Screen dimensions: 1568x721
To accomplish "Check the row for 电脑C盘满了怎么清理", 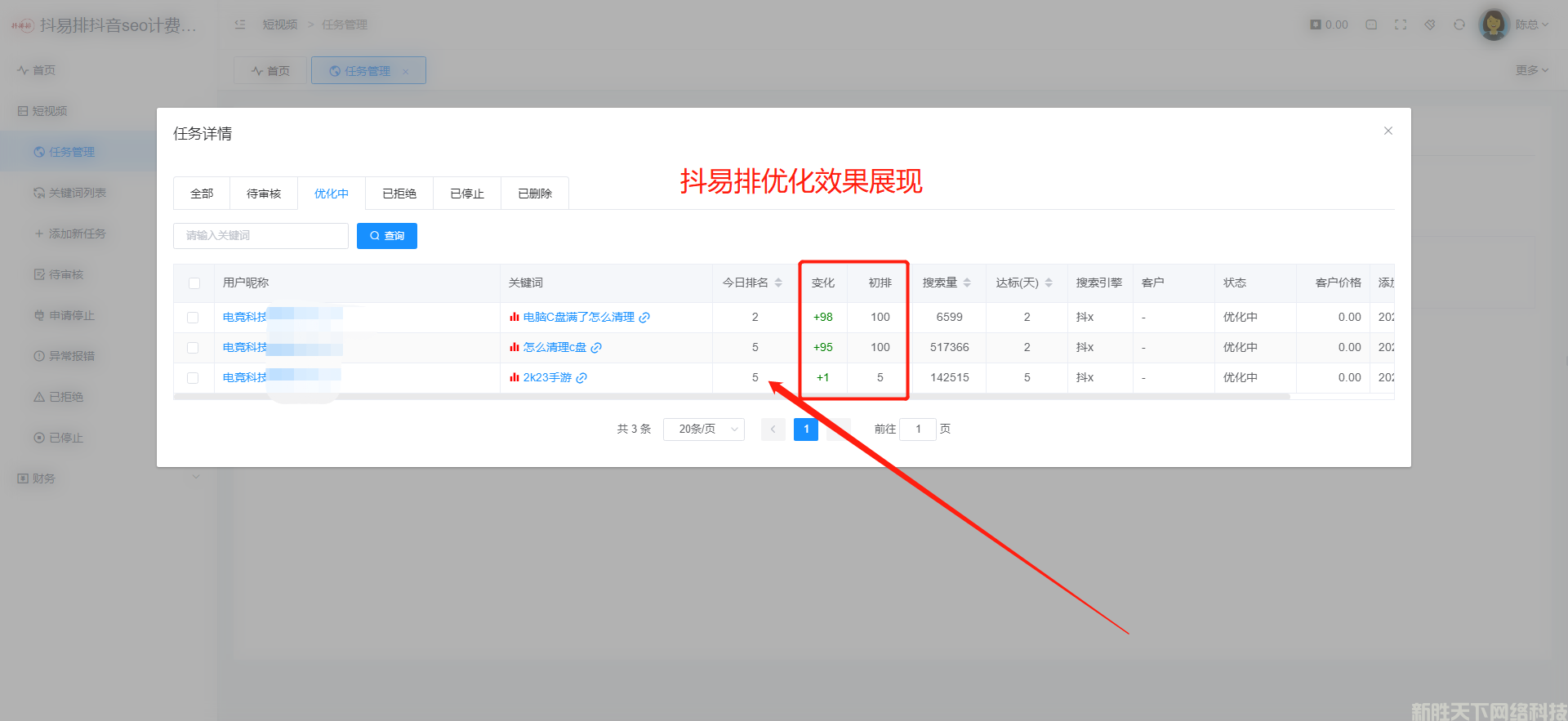I will [x=193, y=318].
